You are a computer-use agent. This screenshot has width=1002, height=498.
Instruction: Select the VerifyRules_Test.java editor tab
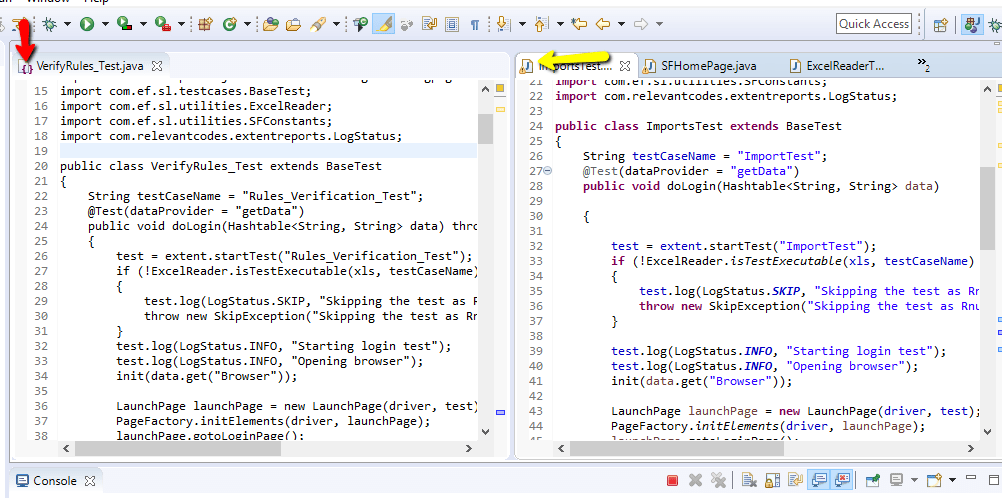point(90,66)
